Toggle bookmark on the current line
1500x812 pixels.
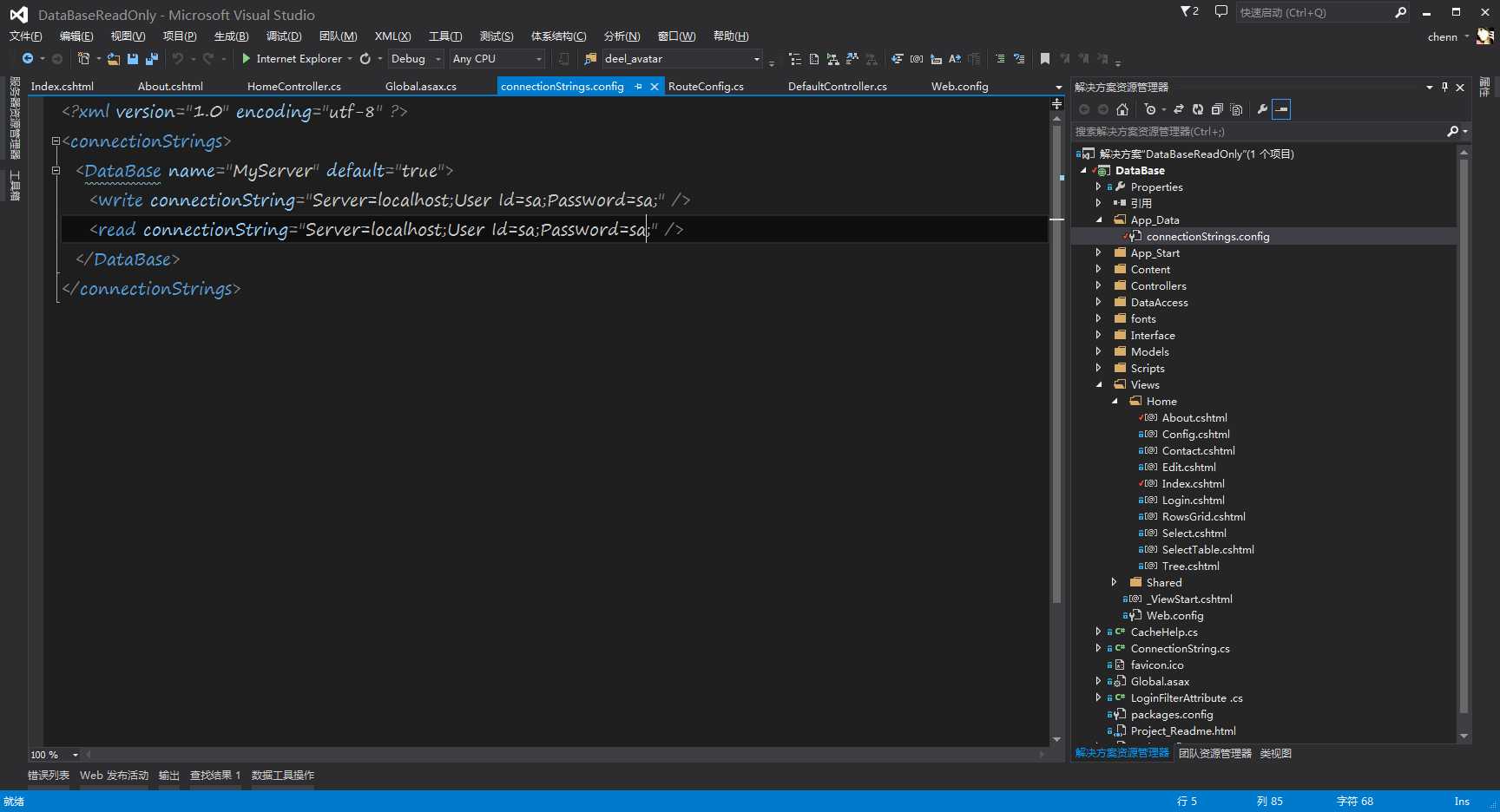pos(1045,59)
